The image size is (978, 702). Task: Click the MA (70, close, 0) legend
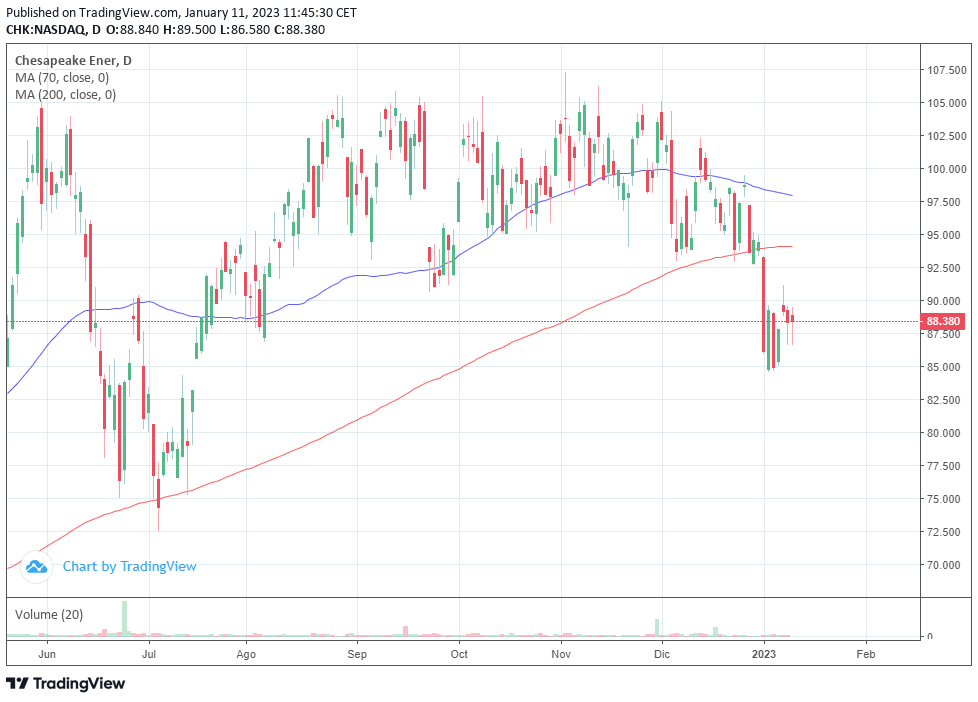pos(62,77)
